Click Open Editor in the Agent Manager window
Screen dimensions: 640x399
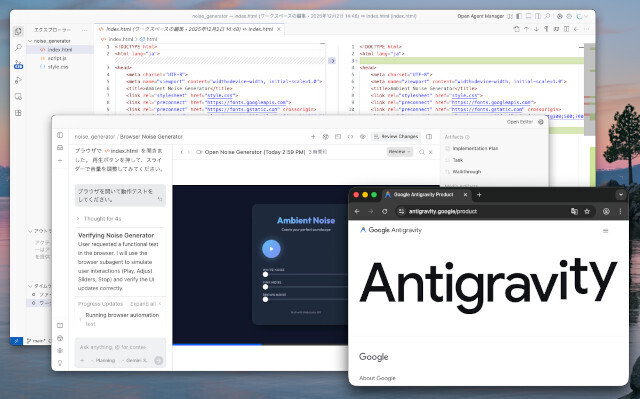(519, 122)
